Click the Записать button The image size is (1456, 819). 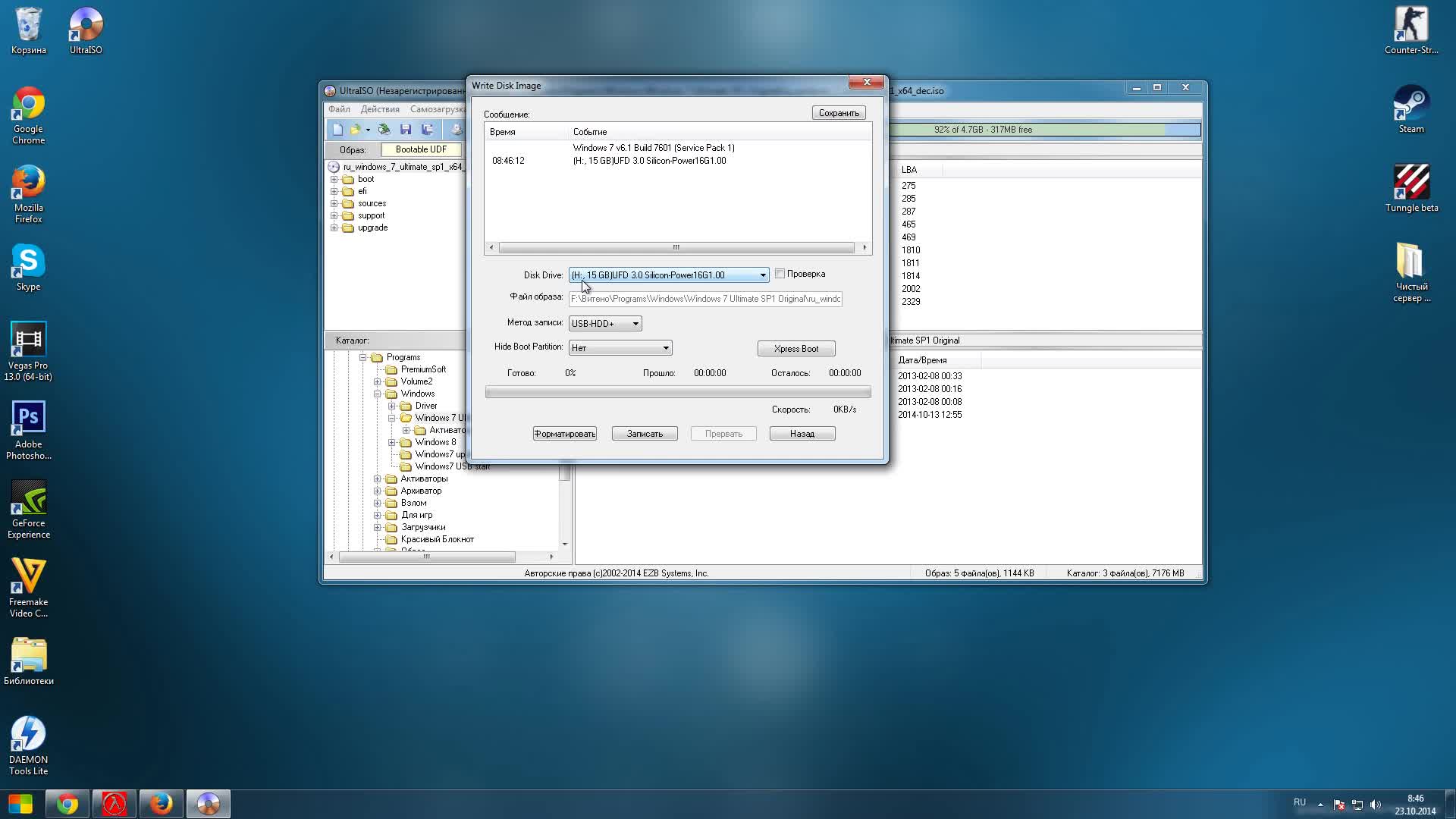click(x=645, y=434)
